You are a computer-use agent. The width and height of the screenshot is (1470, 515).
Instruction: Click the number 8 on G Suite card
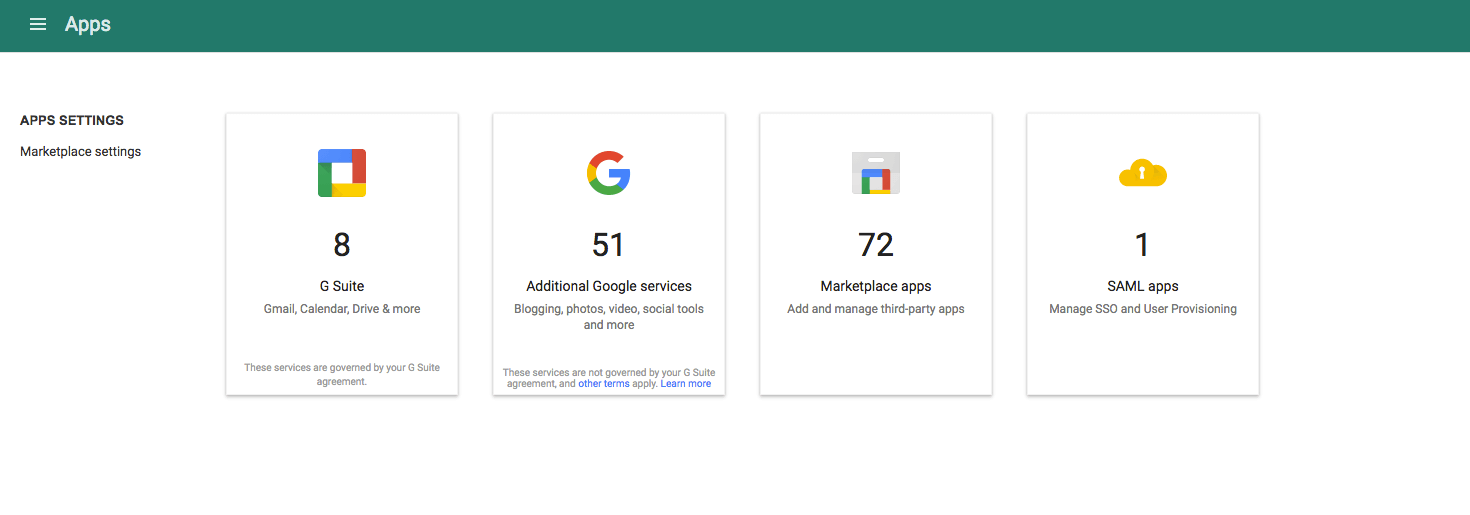[342, 245]
